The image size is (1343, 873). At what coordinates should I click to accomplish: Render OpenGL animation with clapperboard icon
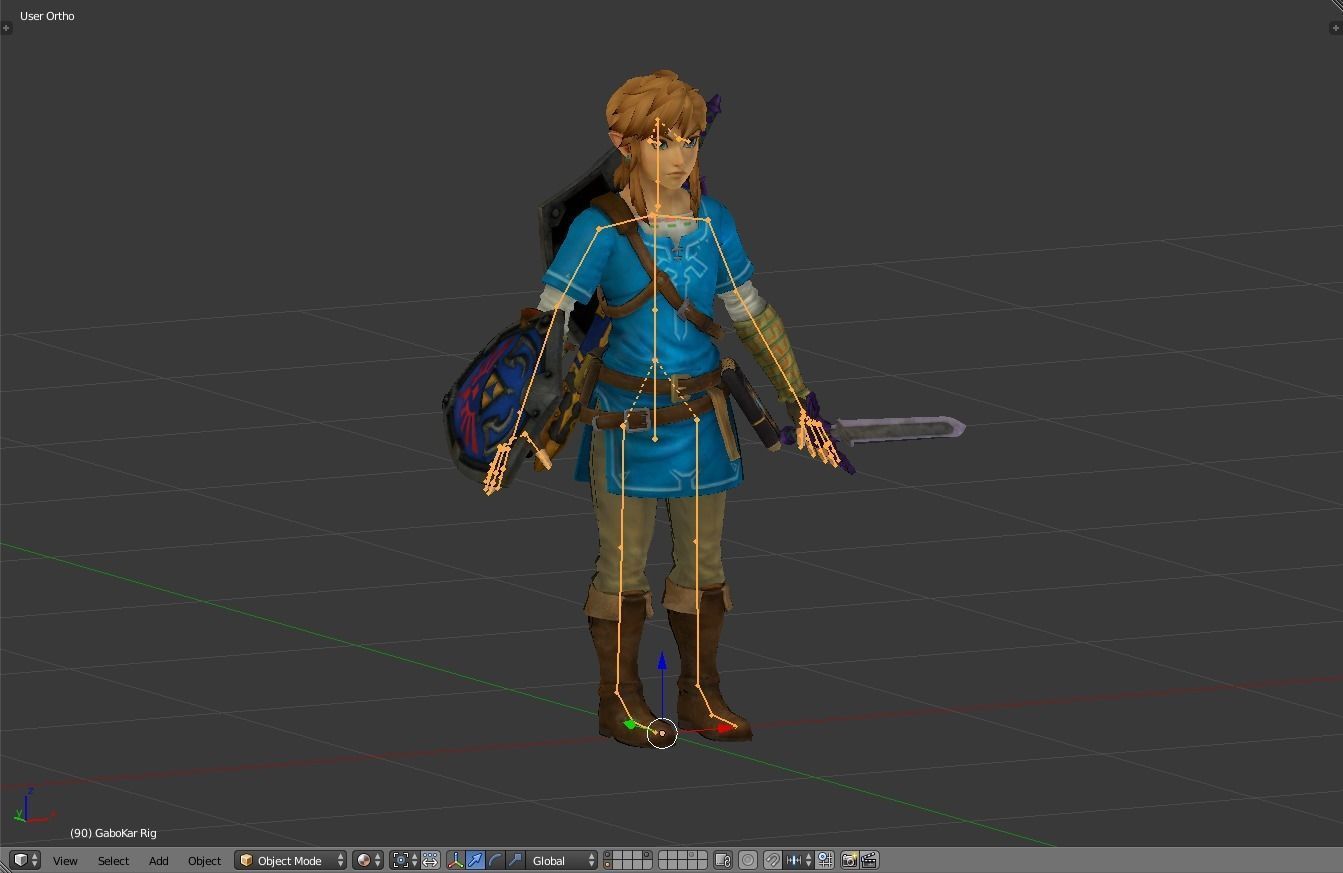[x=869, y=860]
